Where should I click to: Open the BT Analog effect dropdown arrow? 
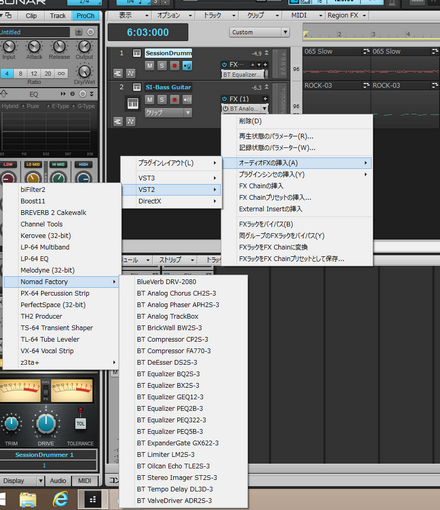click(x=264, y=109)
